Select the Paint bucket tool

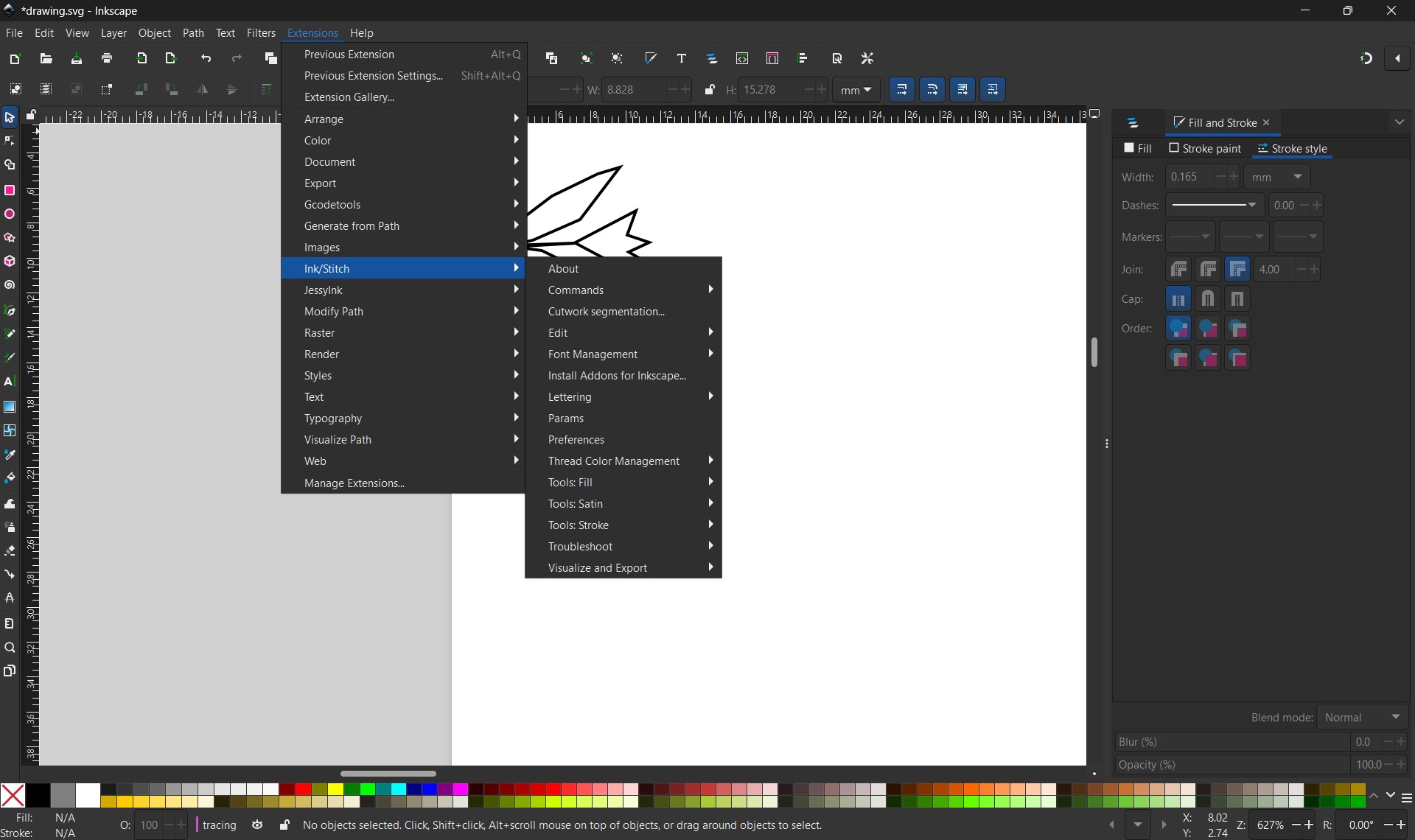pos(10,478)
